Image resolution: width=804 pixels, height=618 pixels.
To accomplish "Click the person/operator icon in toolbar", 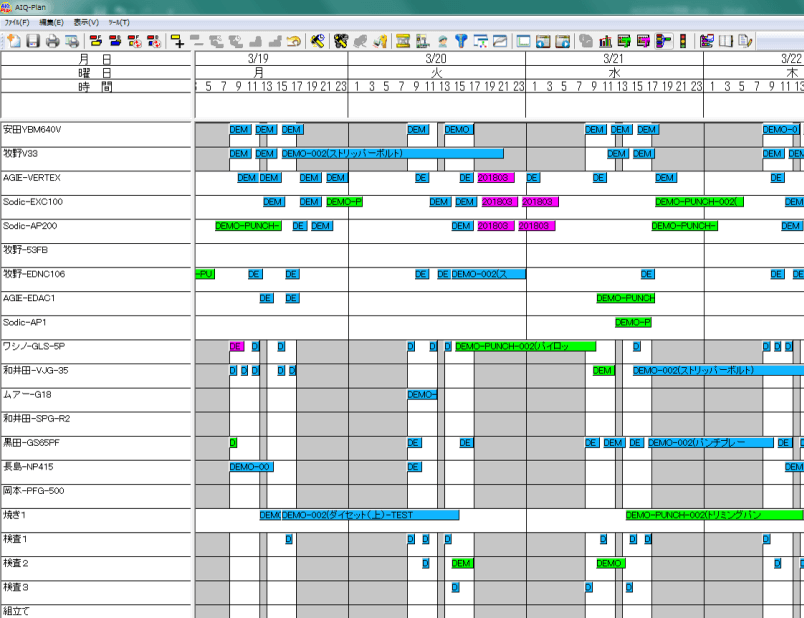I will pyautogui.click(x=443, y=41).
